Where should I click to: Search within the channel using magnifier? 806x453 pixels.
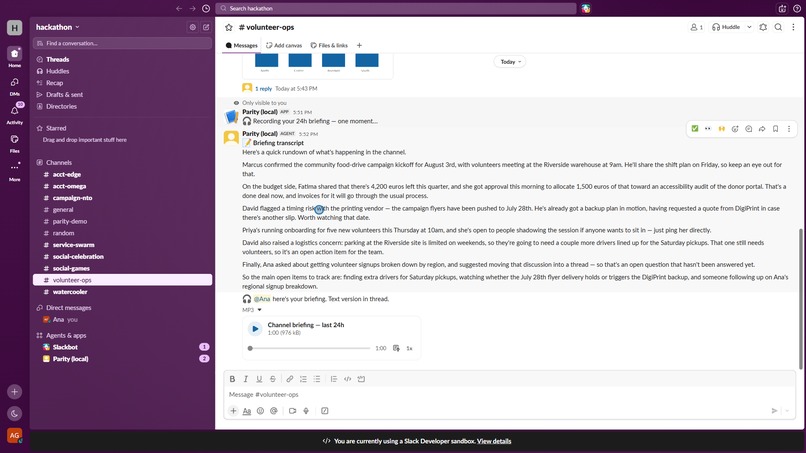[x=778, y=27]
